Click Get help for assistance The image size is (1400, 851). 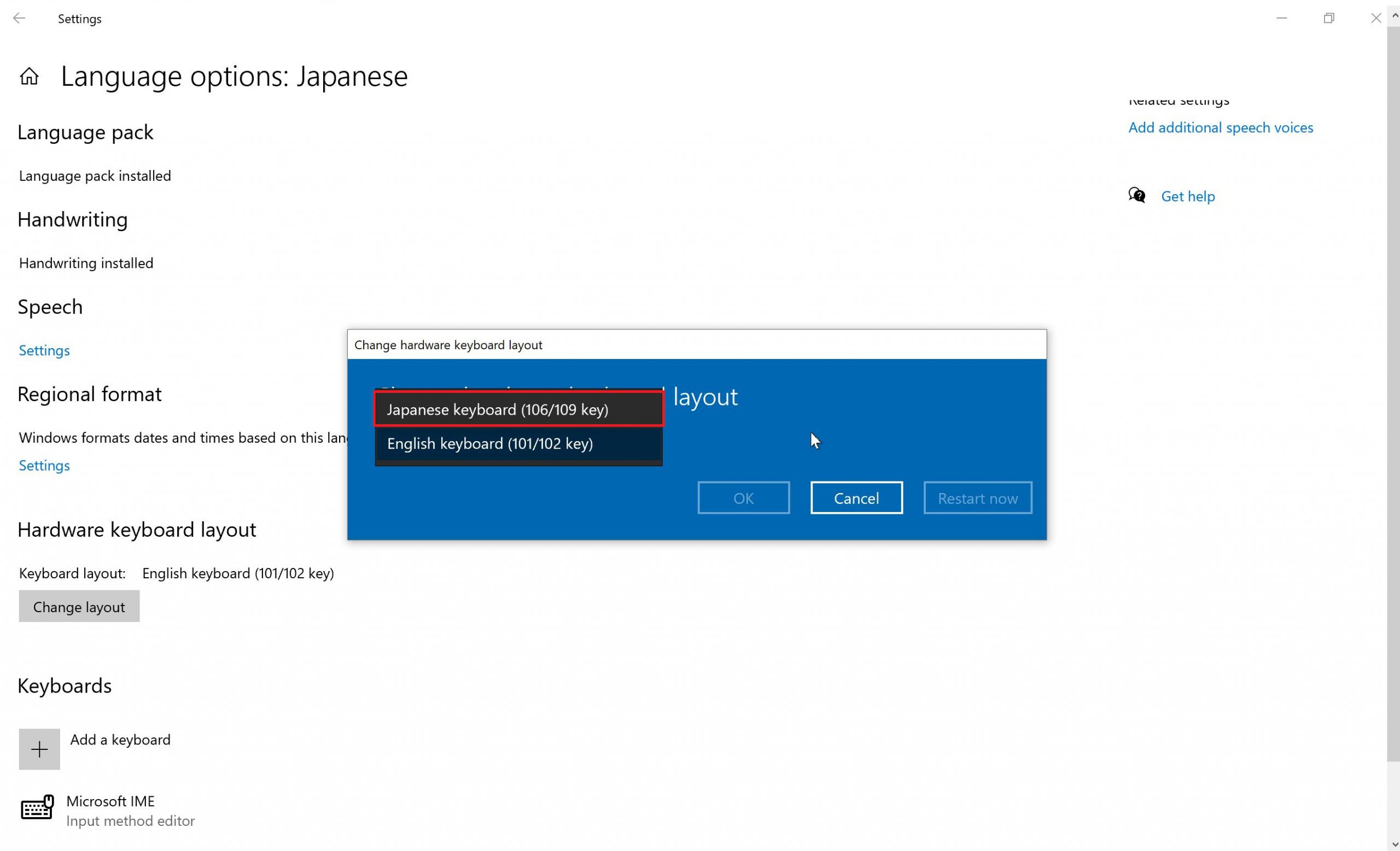(1188, 196)
